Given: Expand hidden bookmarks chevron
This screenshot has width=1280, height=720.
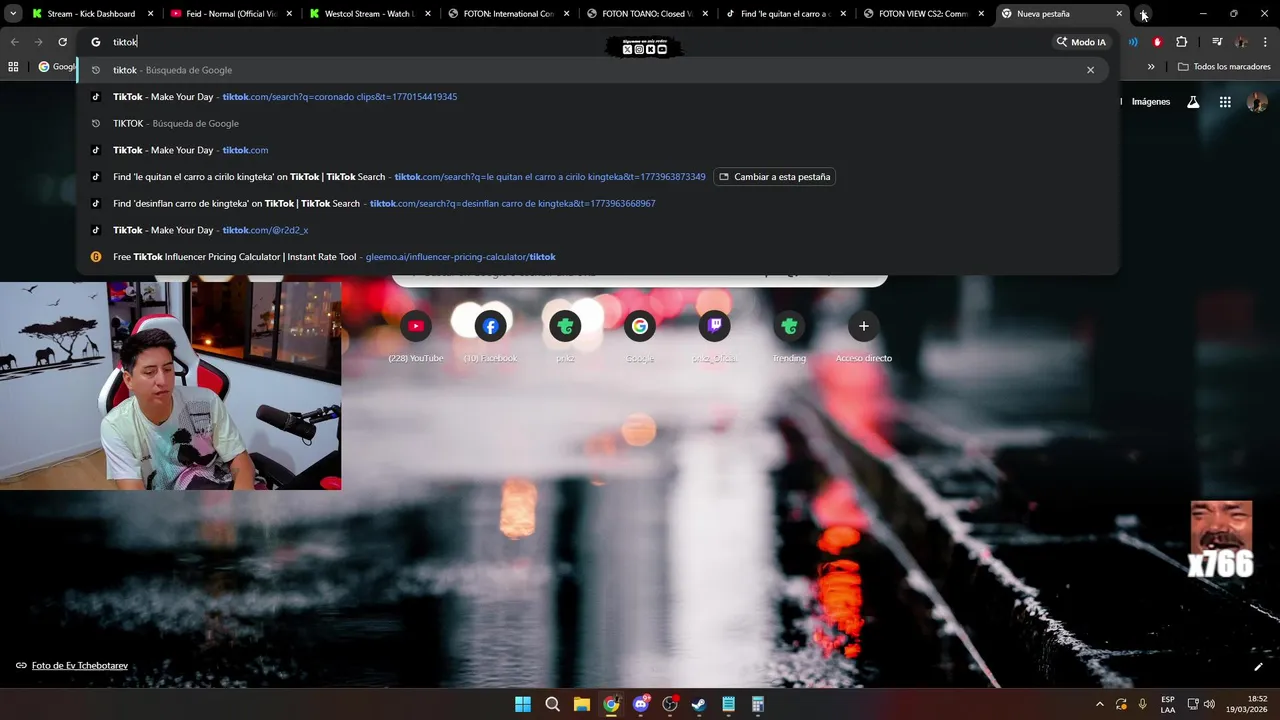Looking at the screenshot, I should click(1151, 67).
